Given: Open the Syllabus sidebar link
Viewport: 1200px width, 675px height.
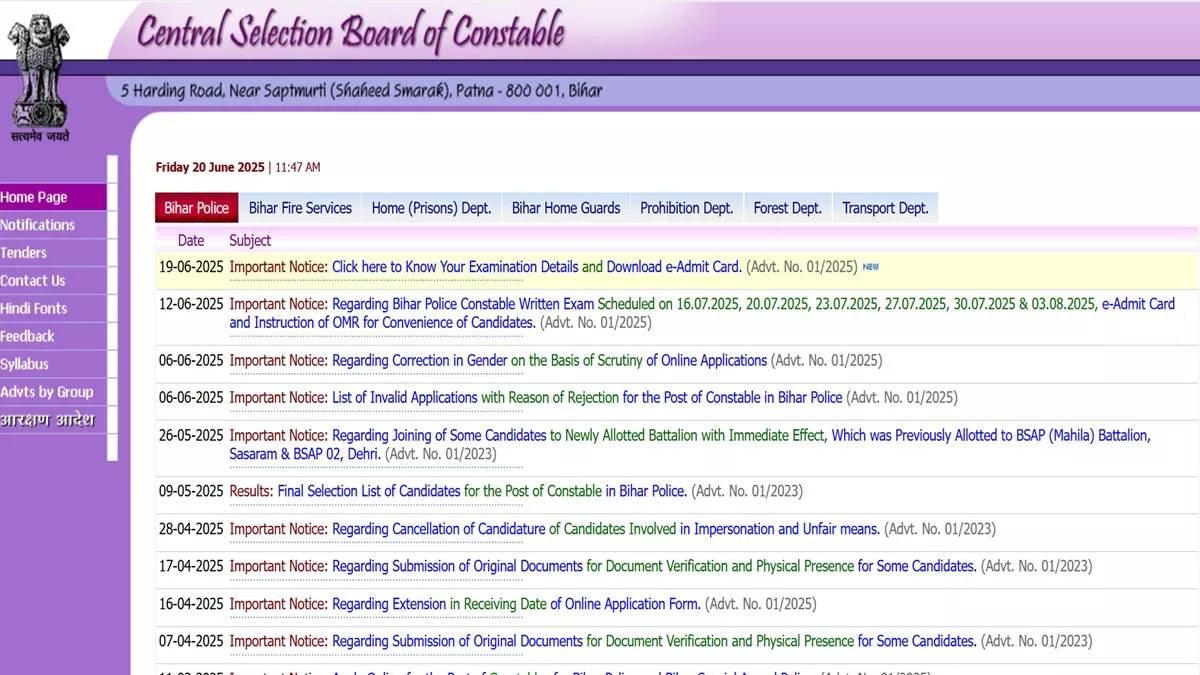Looking at the screenshot, I should point(53,364).
